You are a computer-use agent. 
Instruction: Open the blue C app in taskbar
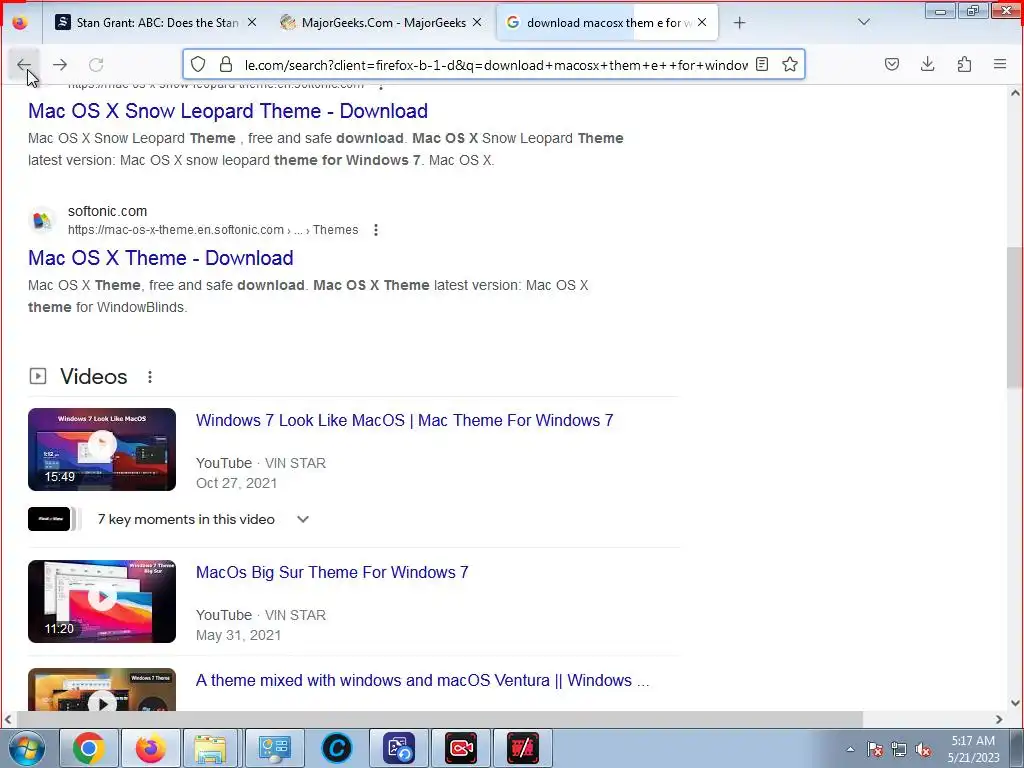[x=337, y=748]
